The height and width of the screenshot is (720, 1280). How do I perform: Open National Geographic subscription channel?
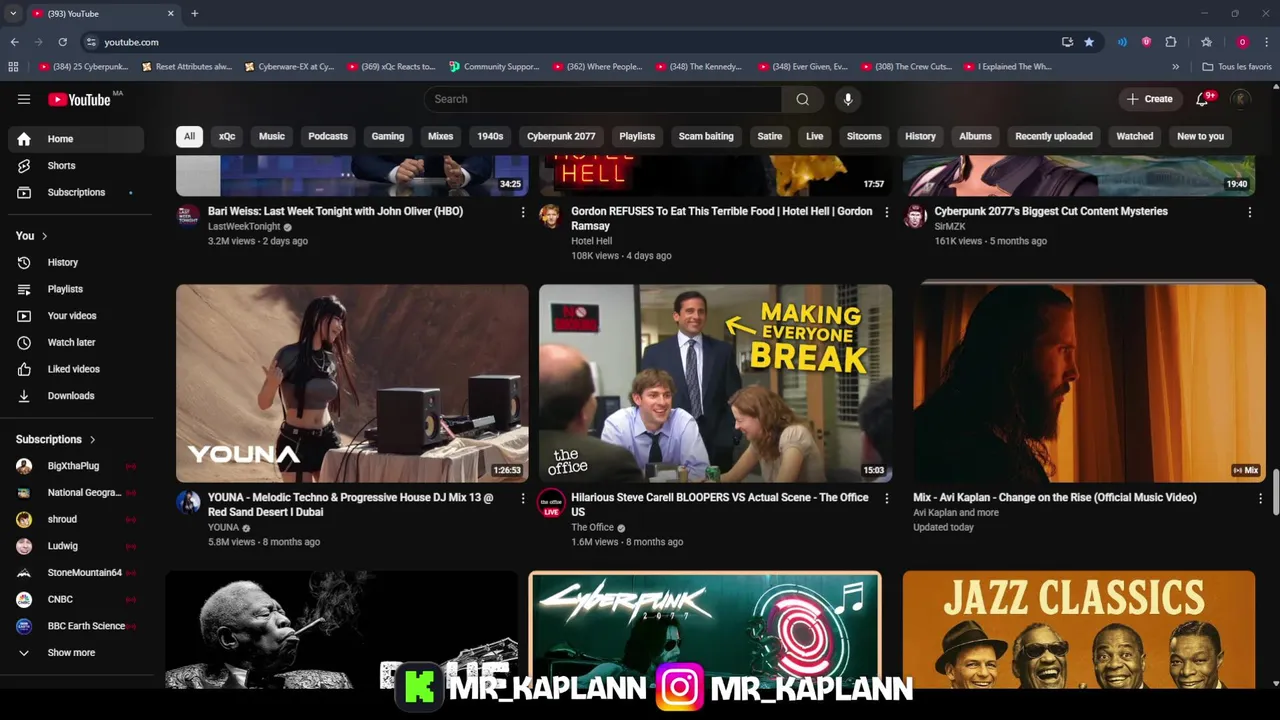(x=76, y=493)
